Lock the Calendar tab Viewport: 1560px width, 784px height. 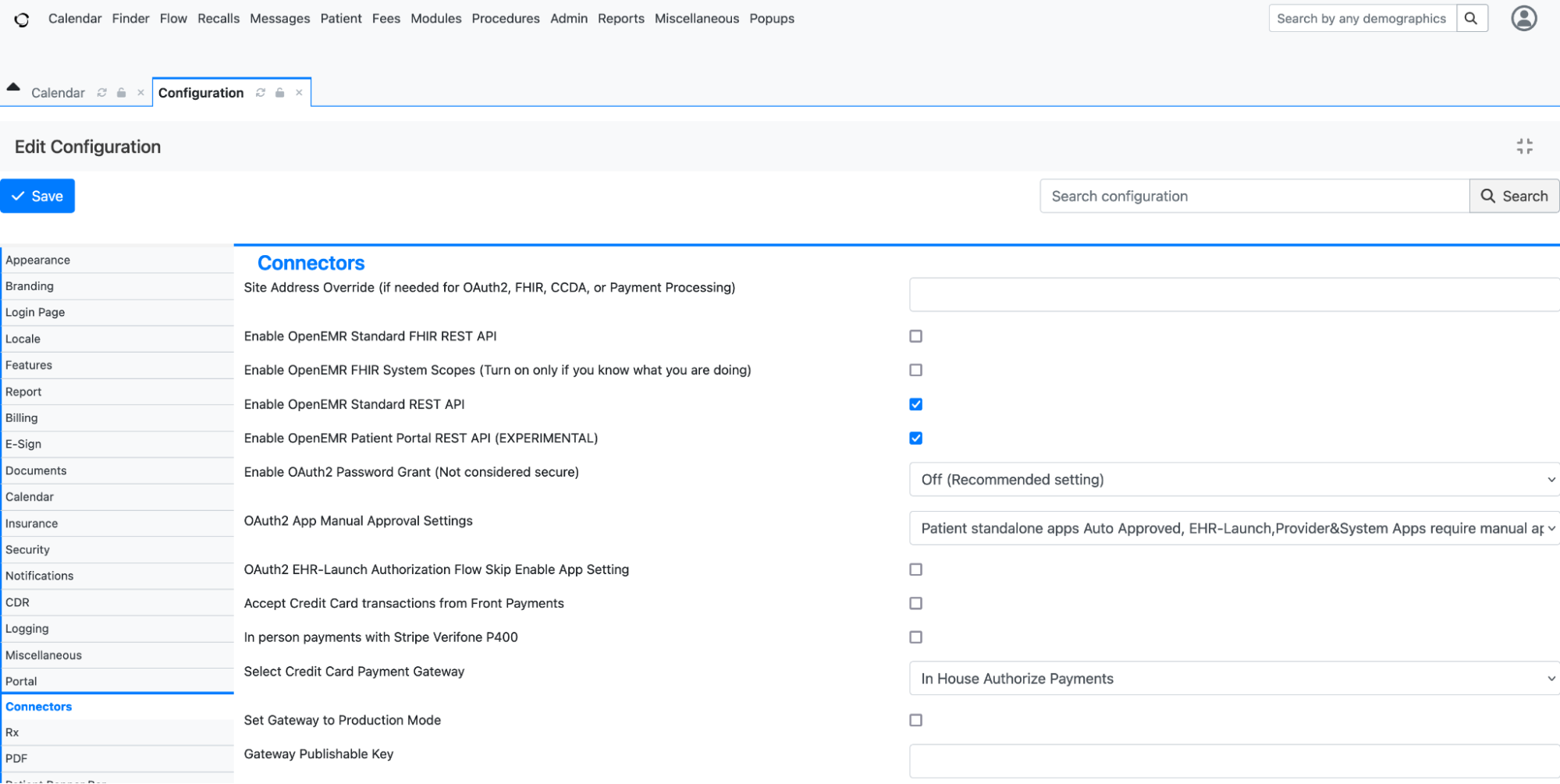(x=122, y=93)
